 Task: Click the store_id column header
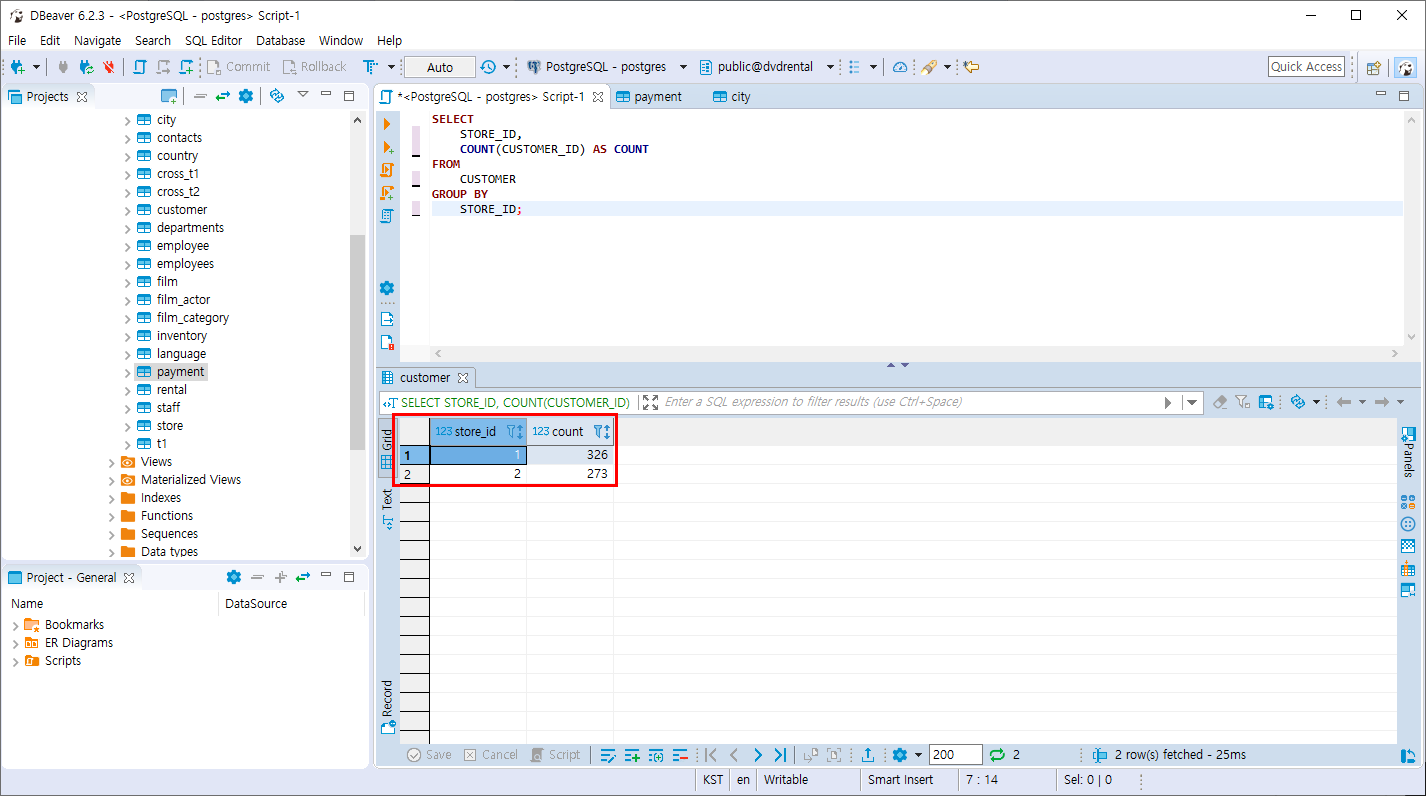[x=477, y=432]
